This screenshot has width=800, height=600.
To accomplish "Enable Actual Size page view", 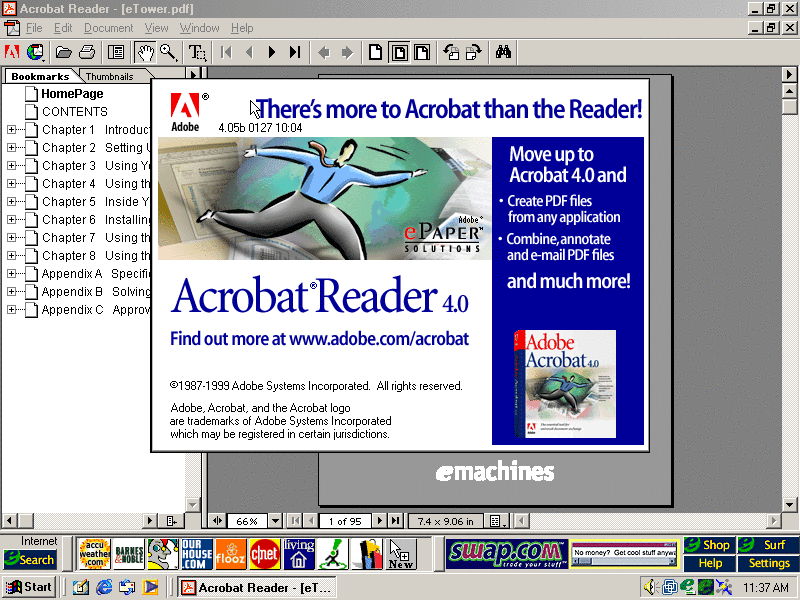I will (x=376, y=52).
